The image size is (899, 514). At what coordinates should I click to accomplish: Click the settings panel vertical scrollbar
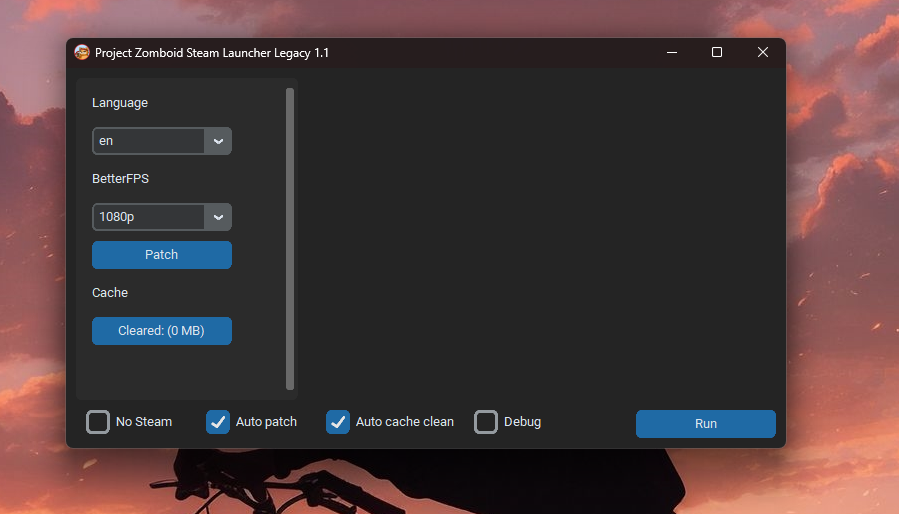coord(290,239)
